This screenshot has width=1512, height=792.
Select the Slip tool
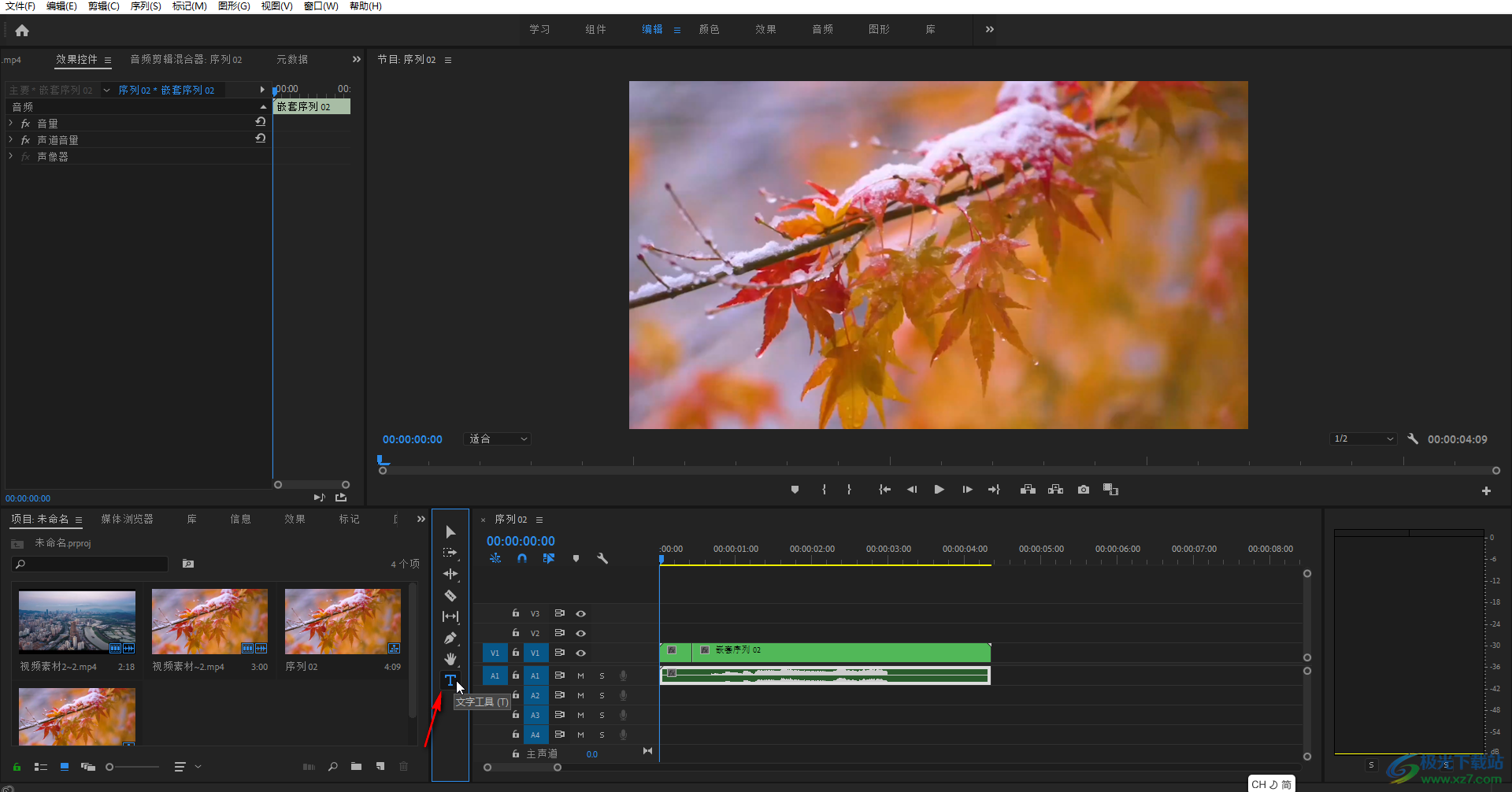[450, 616]
